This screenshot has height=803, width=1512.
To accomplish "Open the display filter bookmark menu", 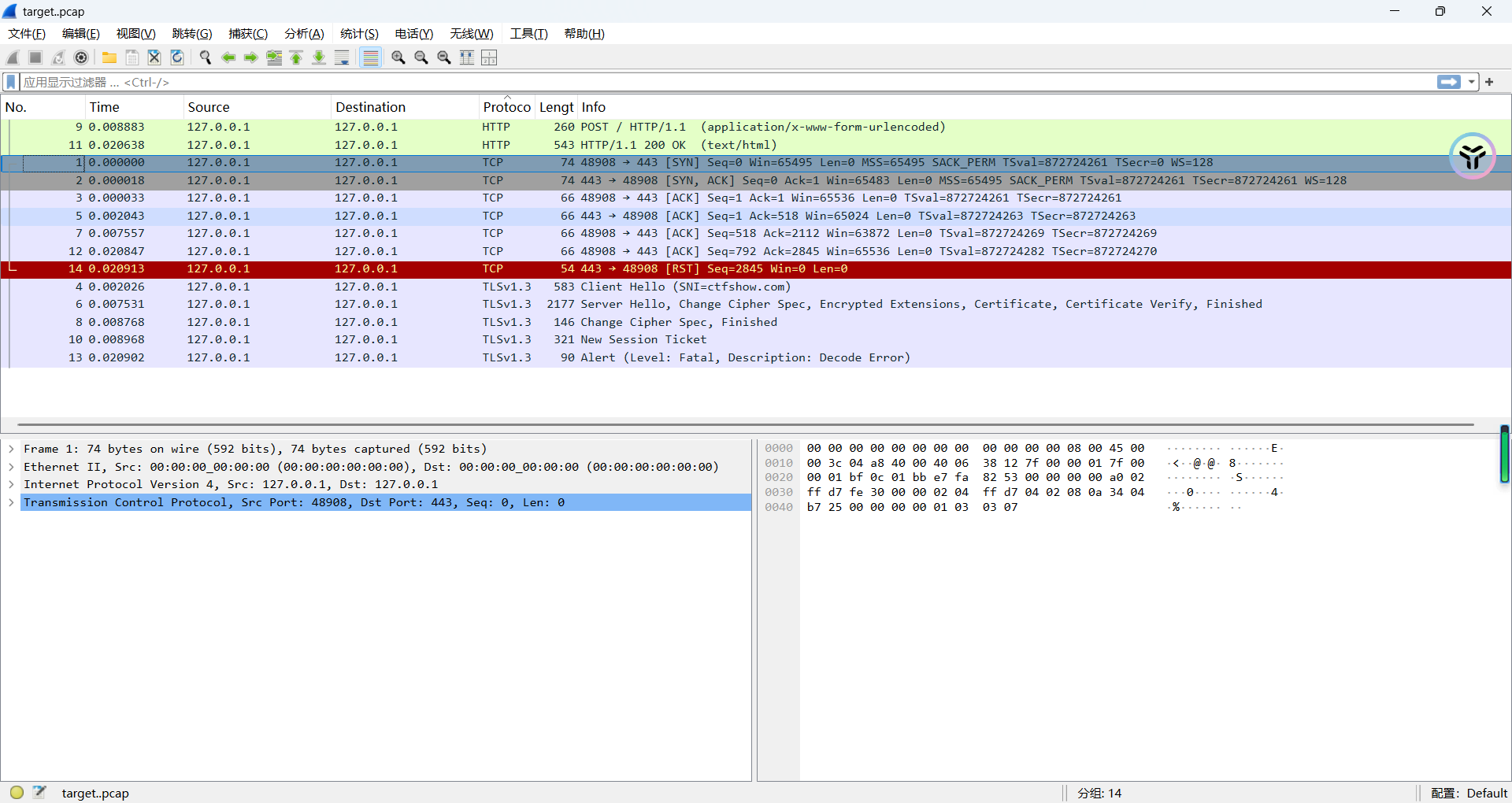I will 11,82.
